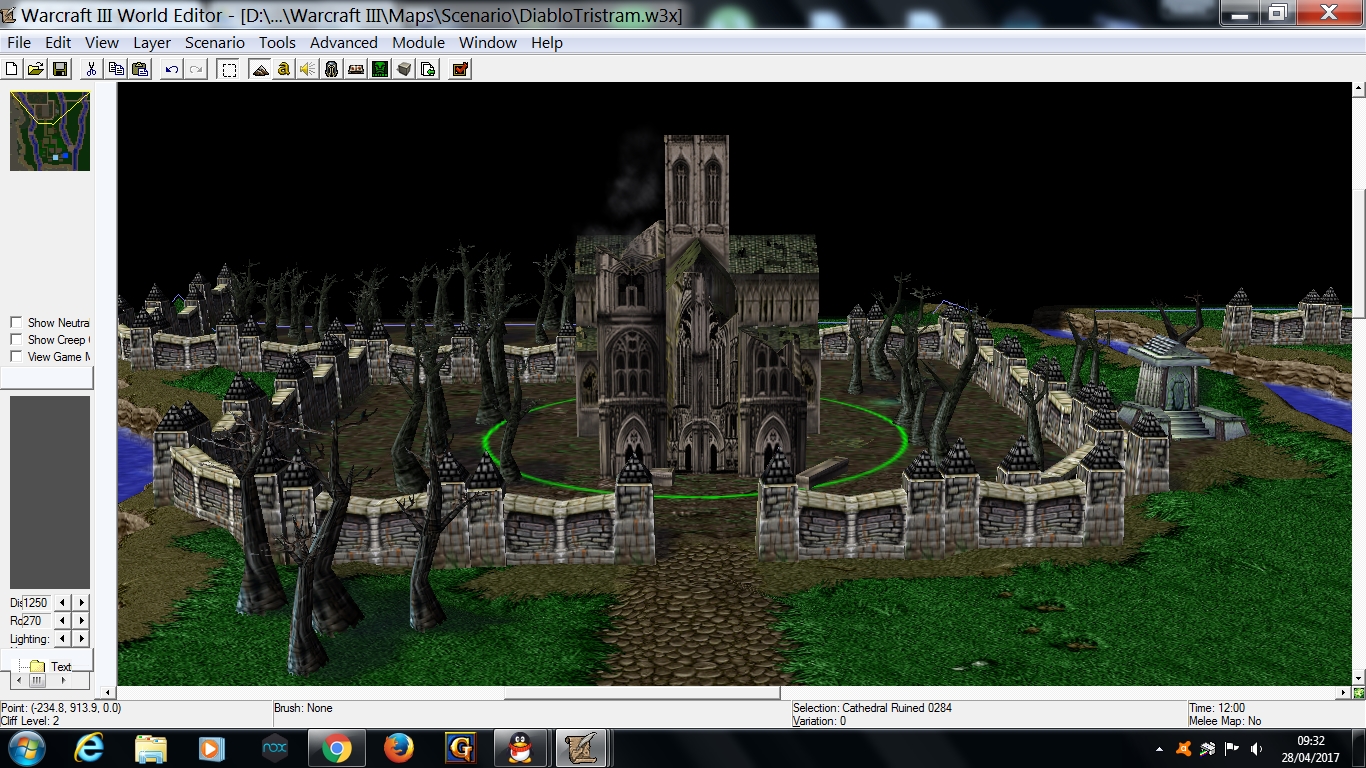Screen dimensions: 1366x768
Task: Open a map via the folder icon
Action: coord(36,69)
